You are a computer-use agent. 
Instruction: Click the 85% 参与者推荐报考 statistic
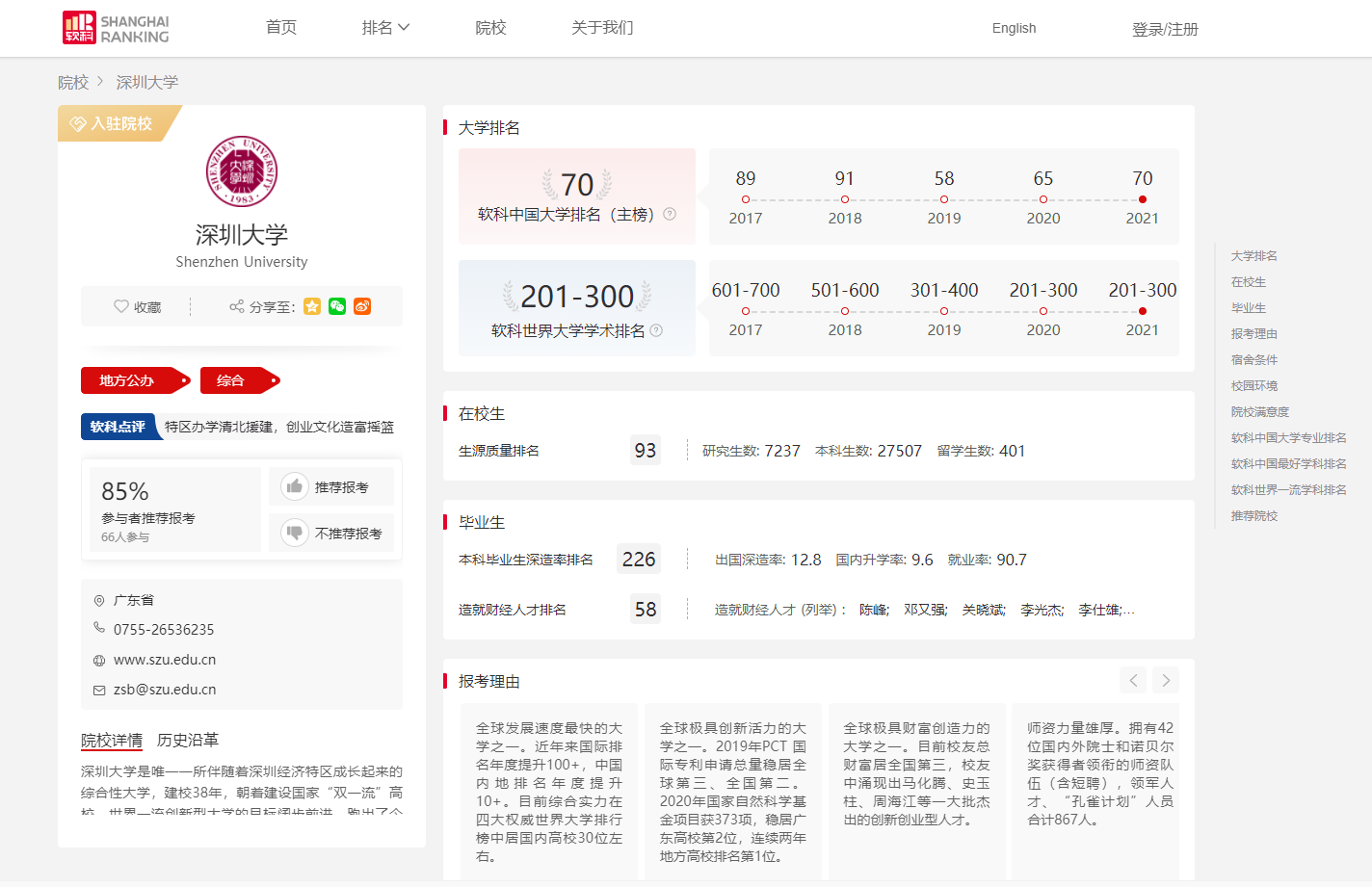point(175,509)
